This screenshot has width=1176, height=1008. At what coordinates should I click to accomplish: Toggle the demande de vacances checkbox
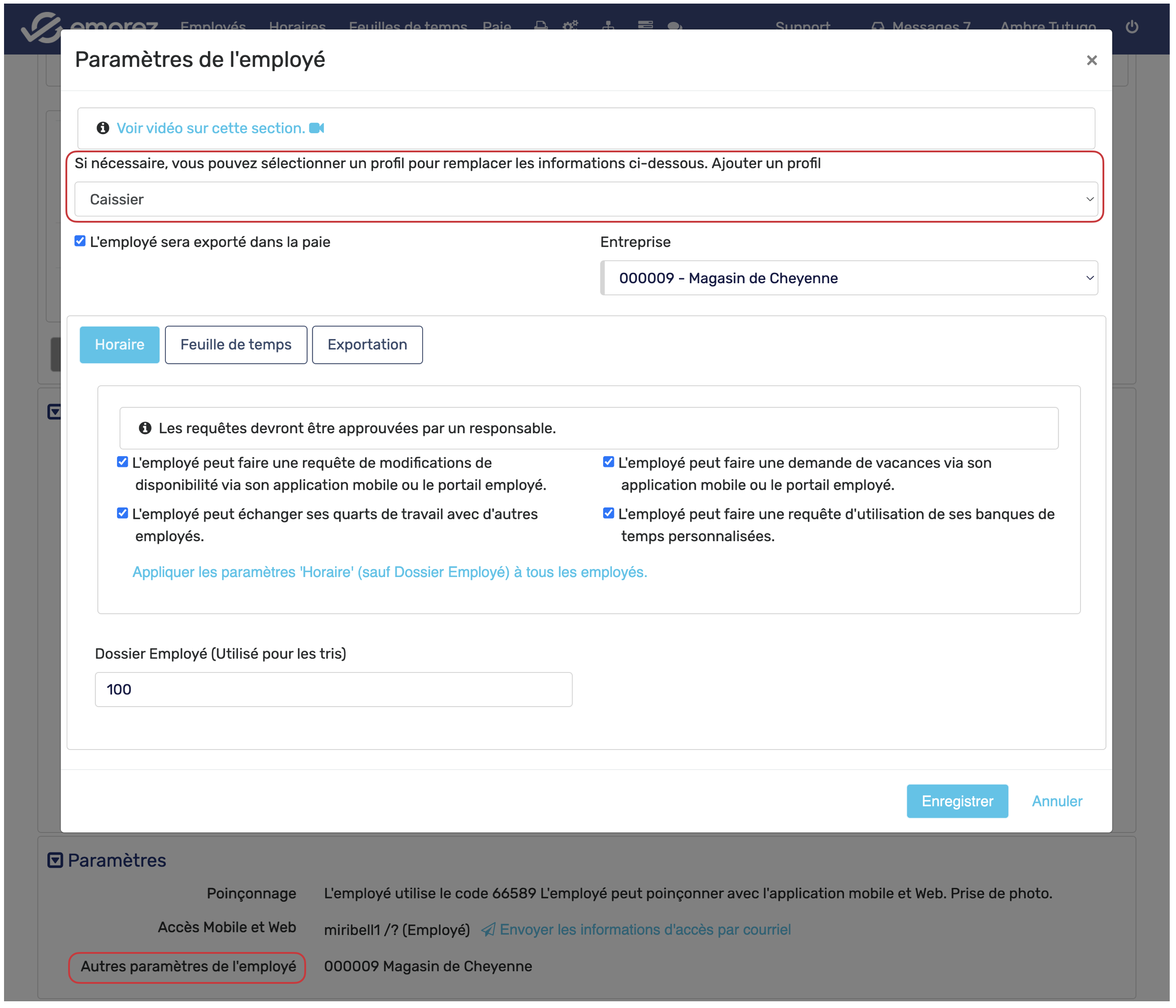click(609, 462)
